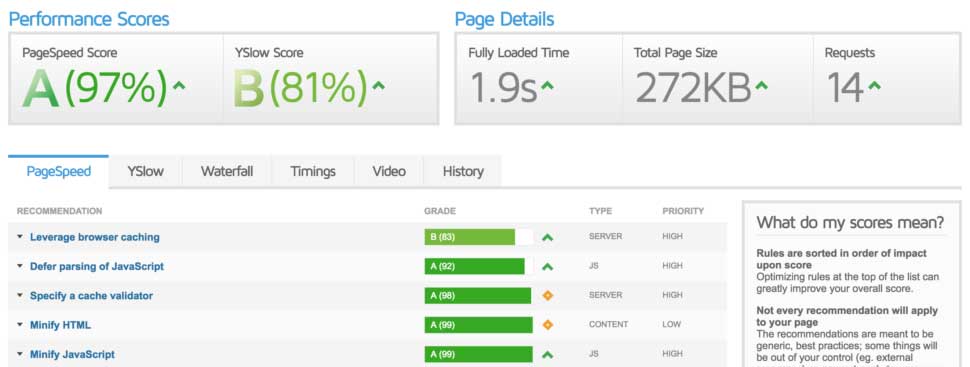Click HIGH priority in Specify a cache validator row
970x367 pixels.
672,295
